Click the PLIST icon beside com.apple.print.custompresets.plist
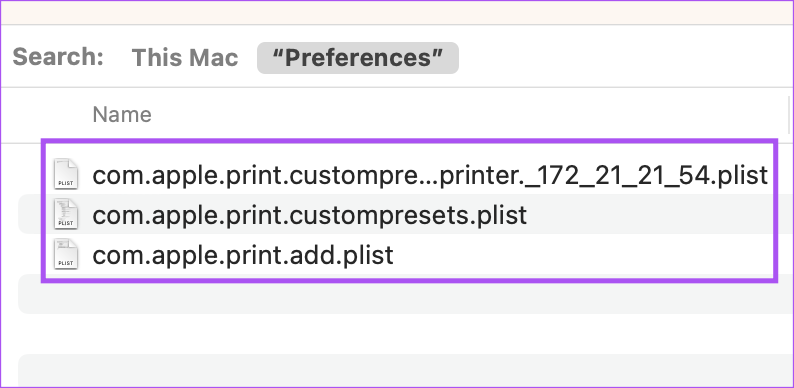794x388 pixels. pos(66,214)
